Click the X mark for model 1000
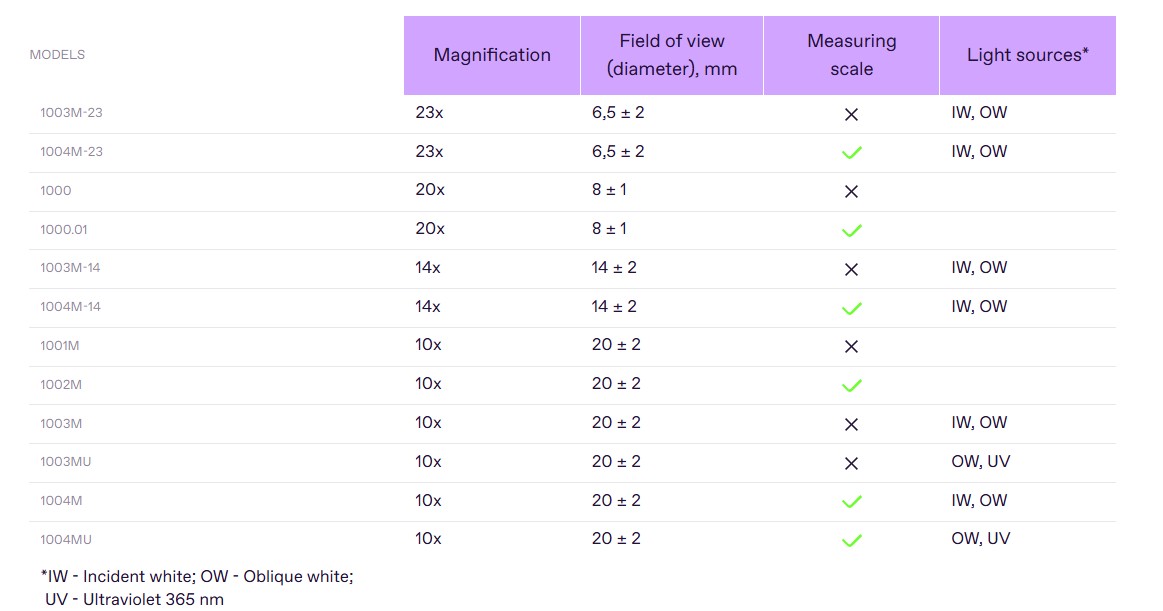The height and width of the screenshot is (611, 1163). 851,191
